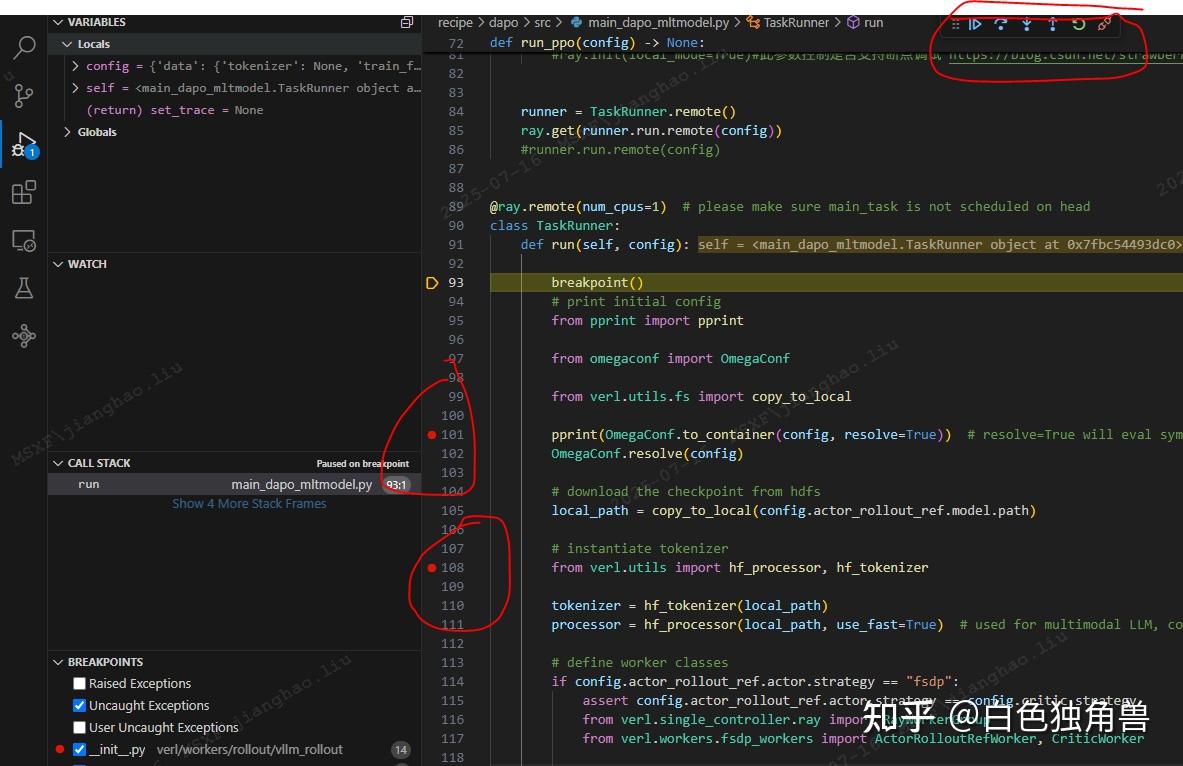Open the Source Control panel
The height and width of the screenshot is (766, 1183).
click(x=24, y=95)
